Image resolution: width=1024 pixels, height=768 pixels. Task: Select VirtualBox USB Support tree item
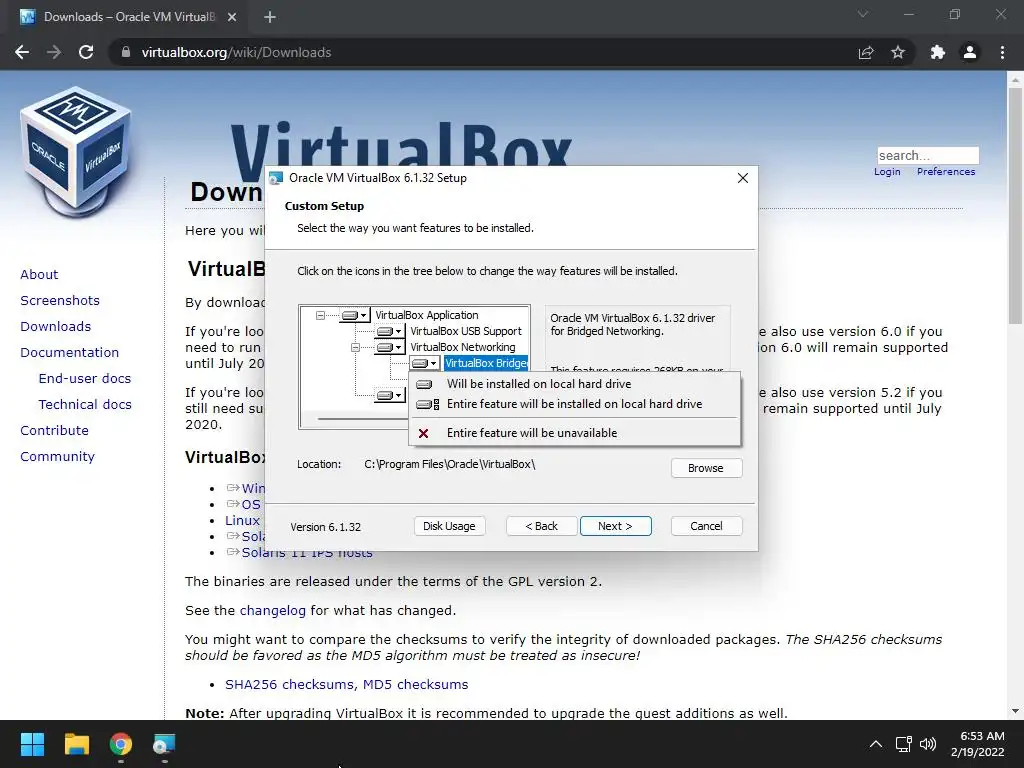coord(466,331)
